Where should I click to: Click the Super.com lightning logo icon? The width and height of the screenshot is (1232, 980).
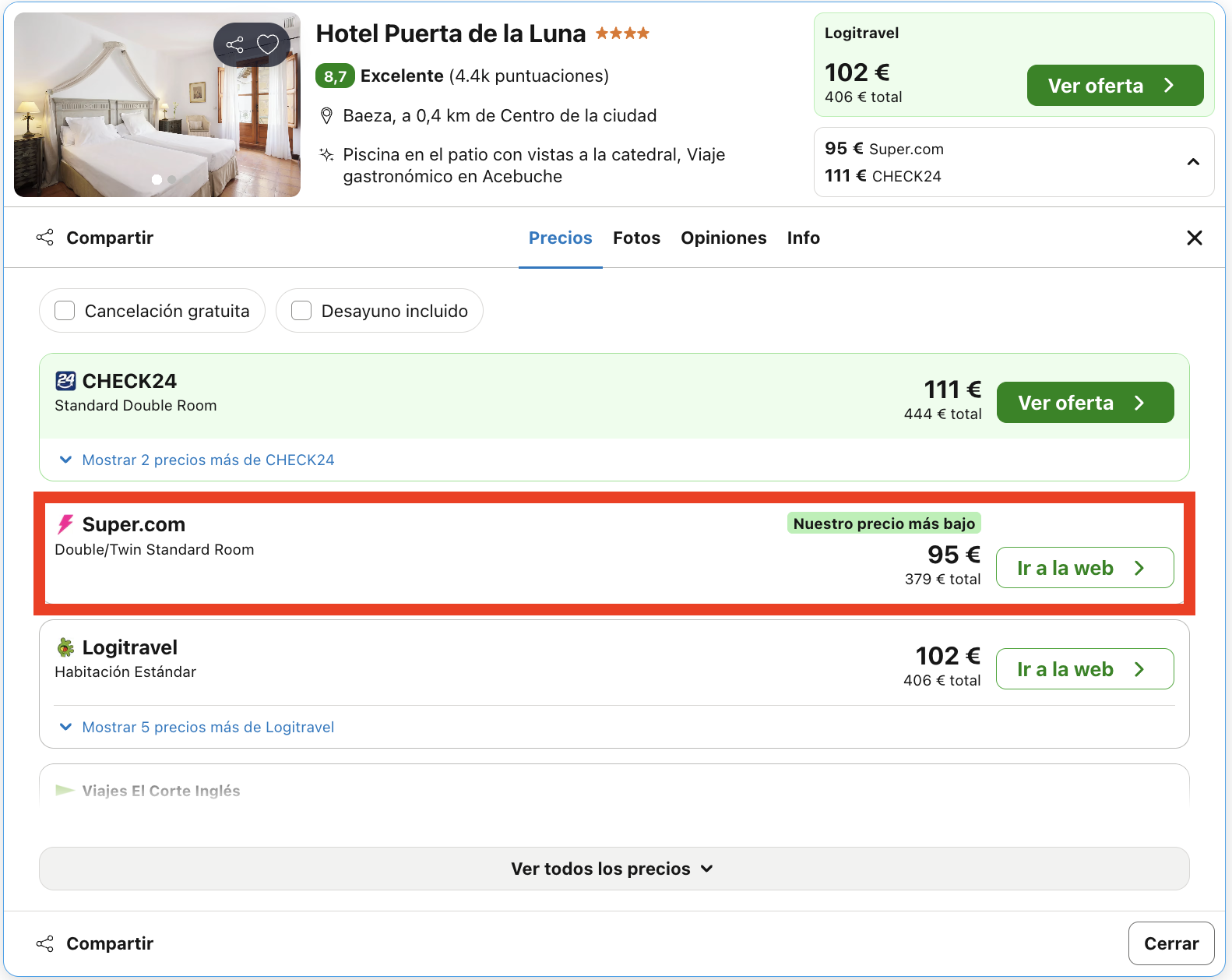point(65,524)
